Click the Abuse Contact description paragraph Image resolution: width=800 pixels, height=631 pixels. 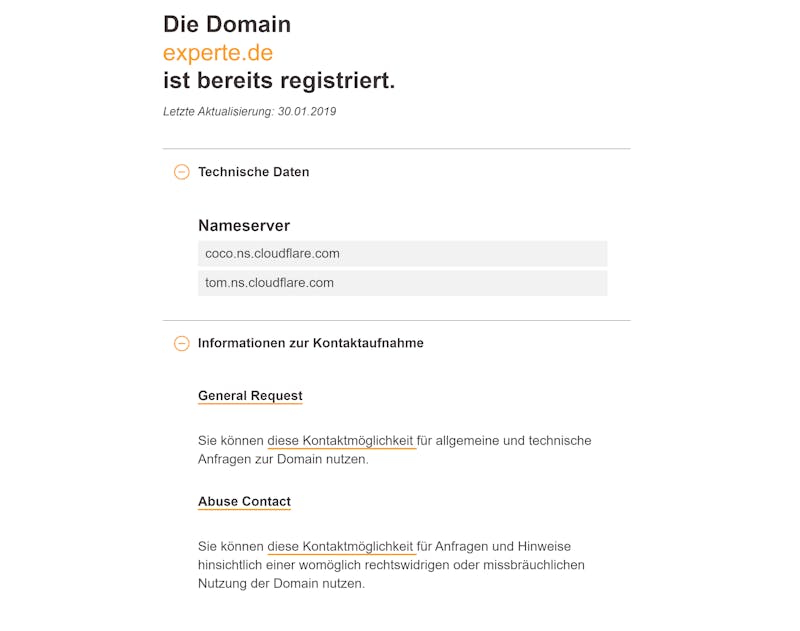coord(391,565)
